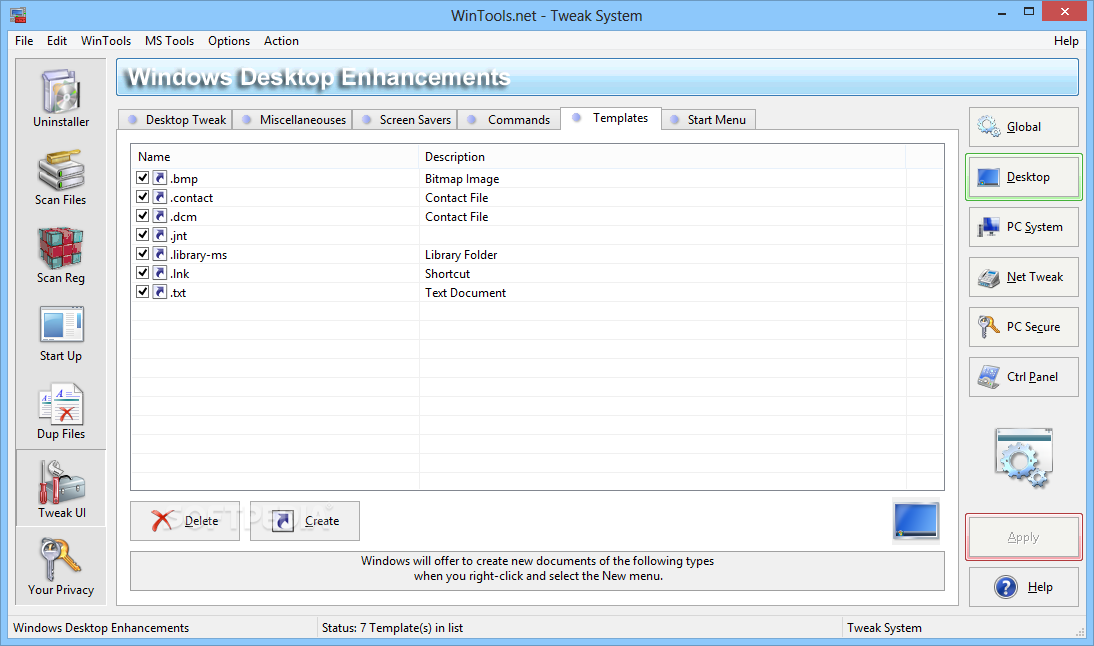Open the PC Secure section
This screenshot has width=1094, height=646.
pos(1024,326)
